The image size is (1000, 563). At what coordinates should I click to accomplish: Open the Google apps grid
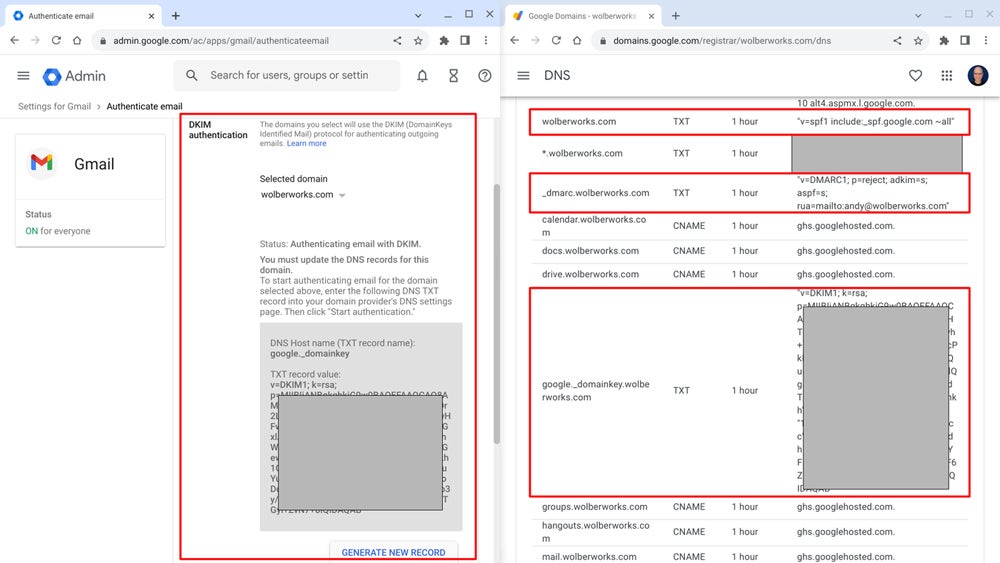click(x=946, y=76)
